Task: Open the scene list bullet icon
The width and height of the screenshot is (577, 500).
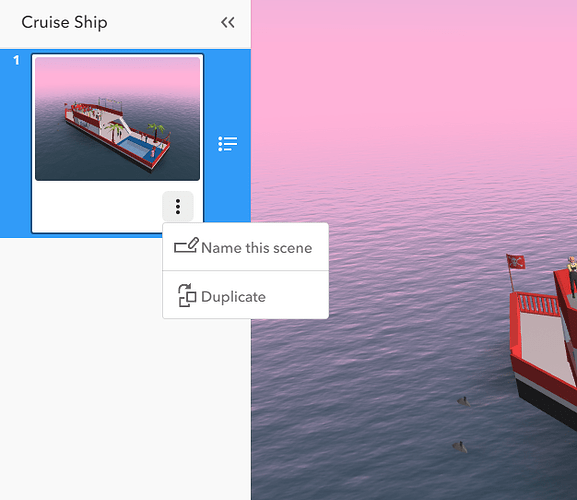Action: (227, 143)
